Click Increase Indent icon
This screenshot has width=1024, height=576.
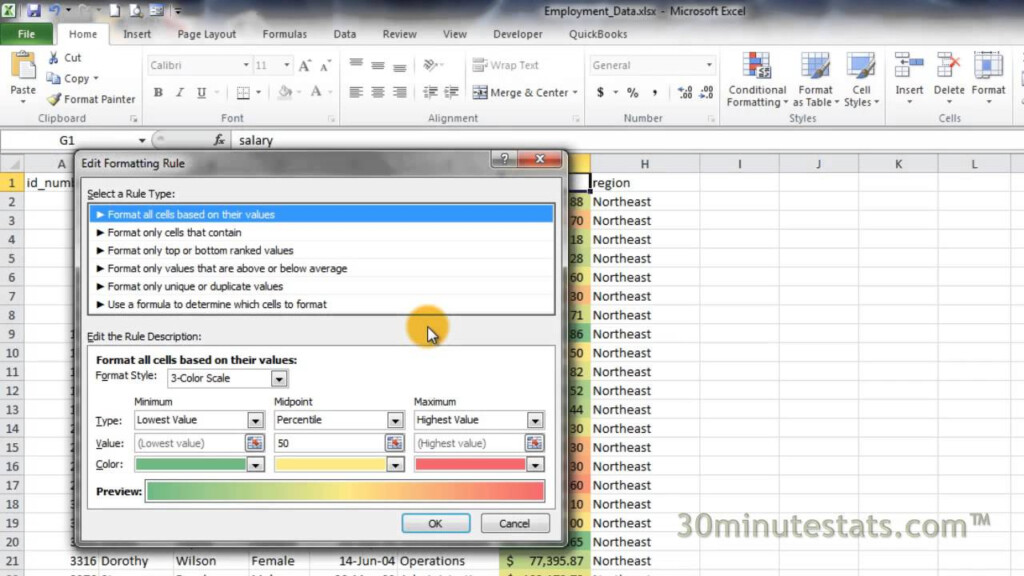451,93
